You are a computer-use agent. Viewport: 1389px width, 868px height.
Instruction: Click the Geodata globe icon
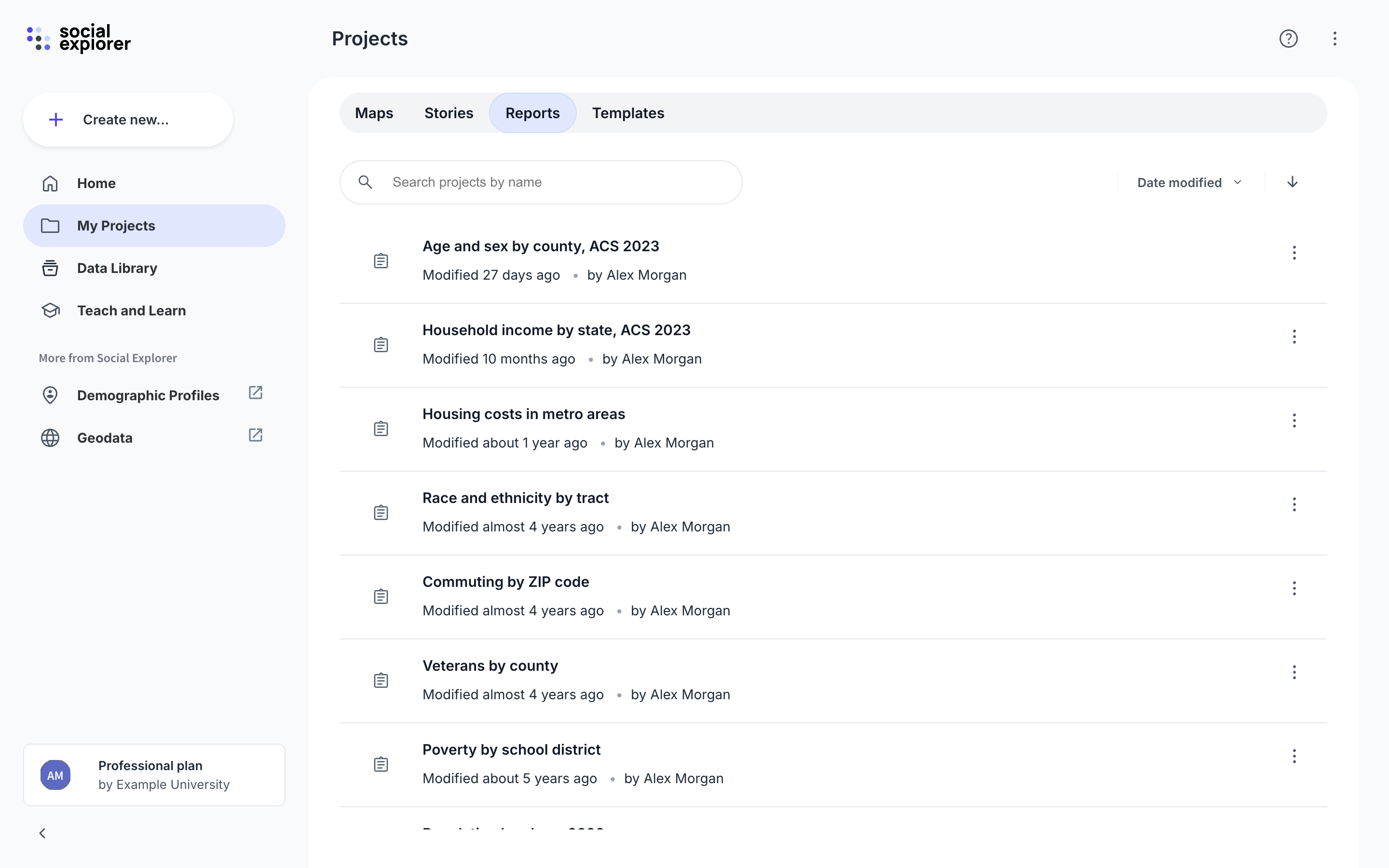[50, 438]
